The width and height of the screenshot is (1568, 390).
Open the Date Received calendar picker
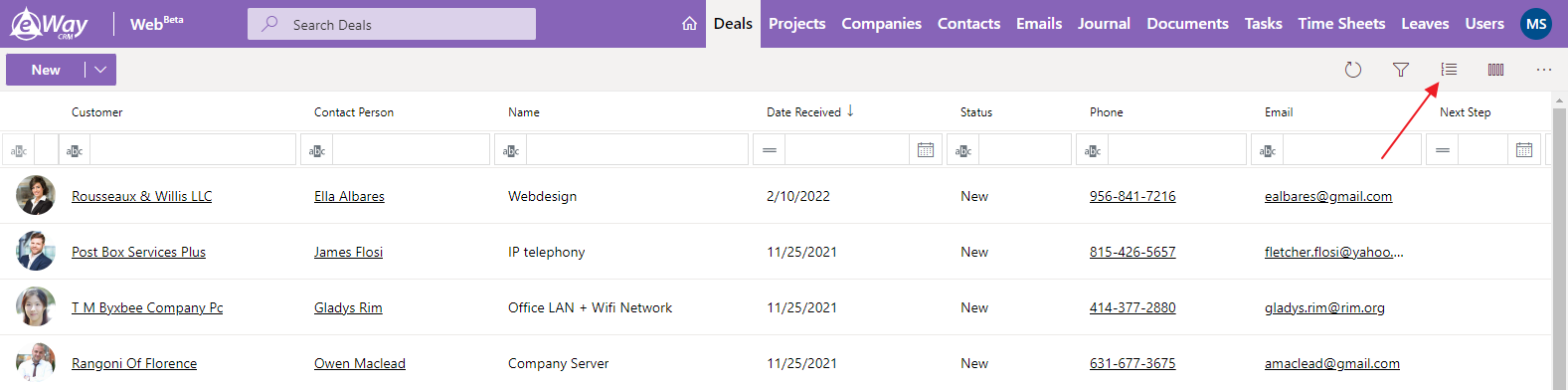926,150
